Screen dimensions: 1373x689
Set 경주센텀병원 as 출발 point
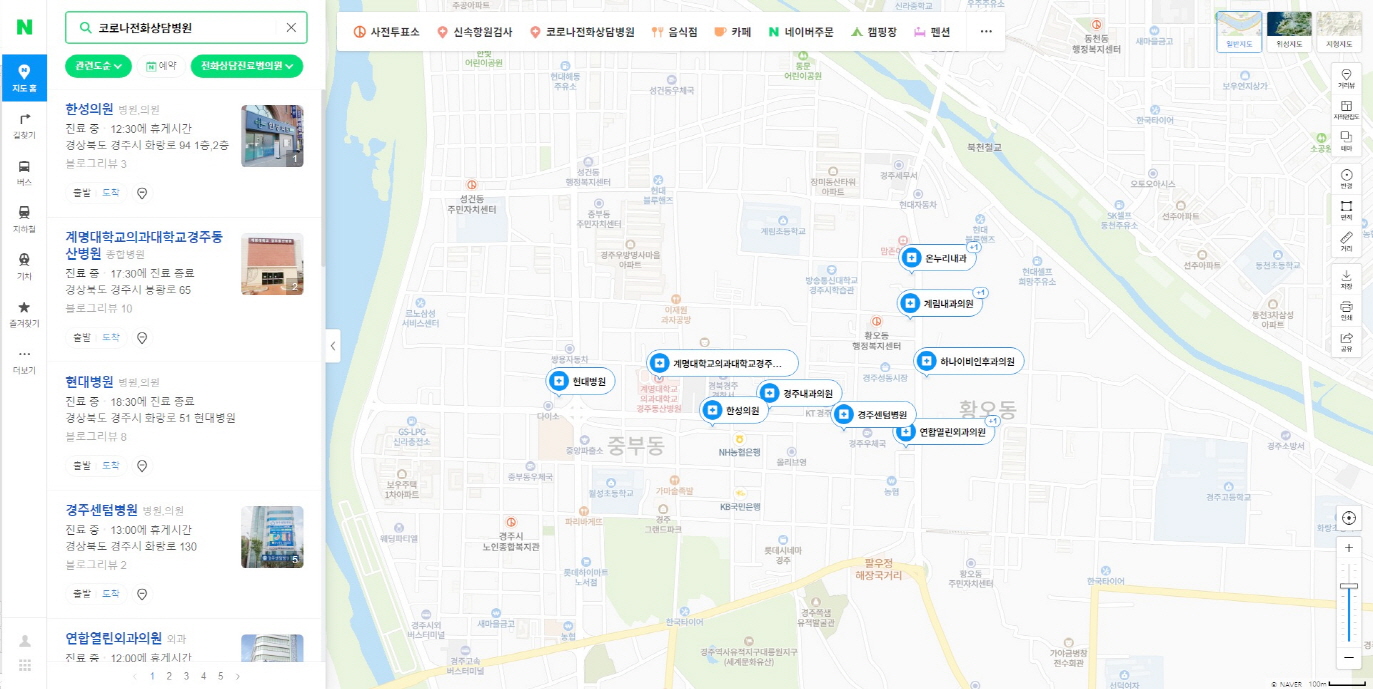[x=80, y=593]
